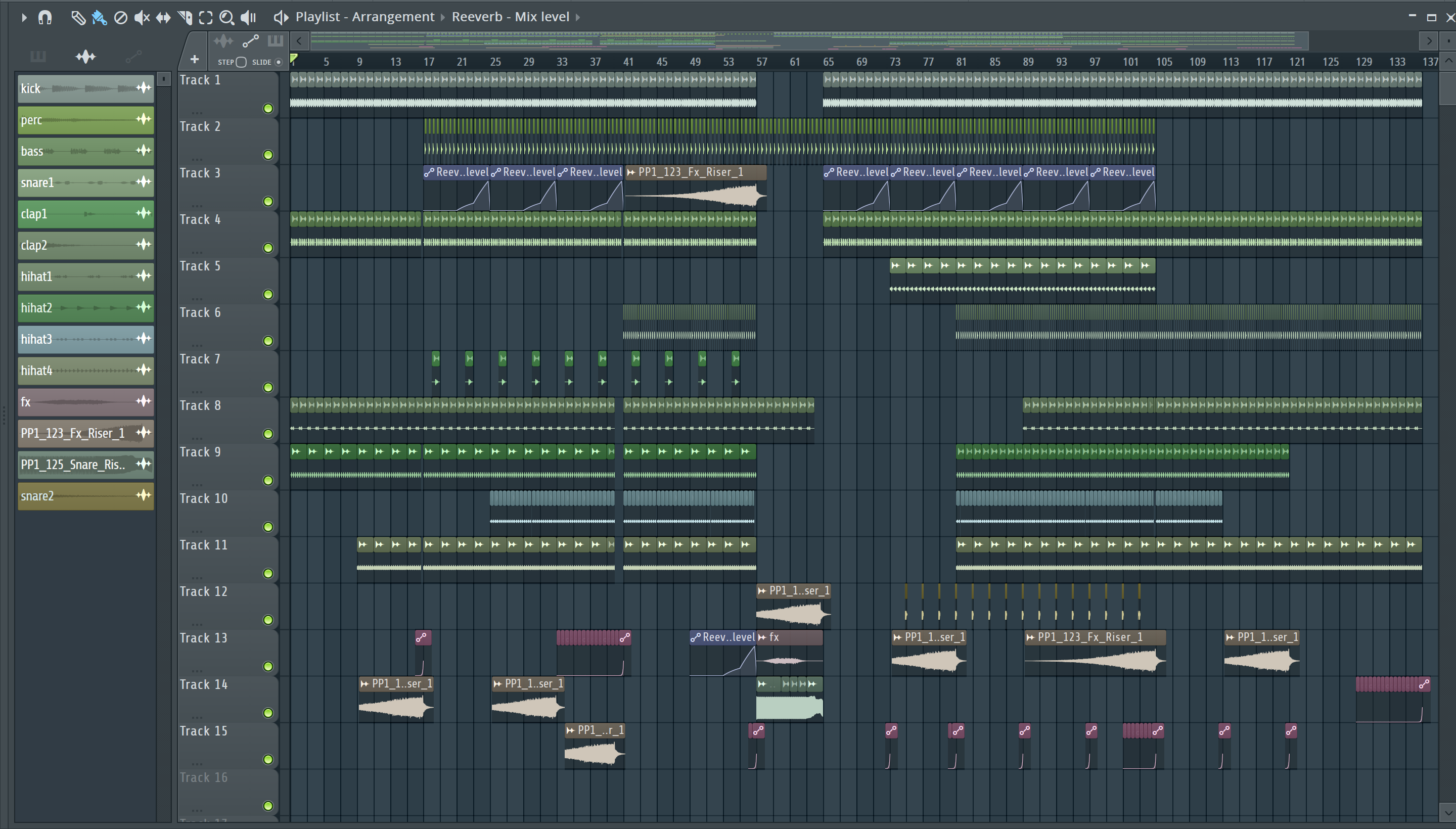Show pattern clips in picker panel
The width and height of the screenshot is (1456, 829).
[x=38, y=57]
